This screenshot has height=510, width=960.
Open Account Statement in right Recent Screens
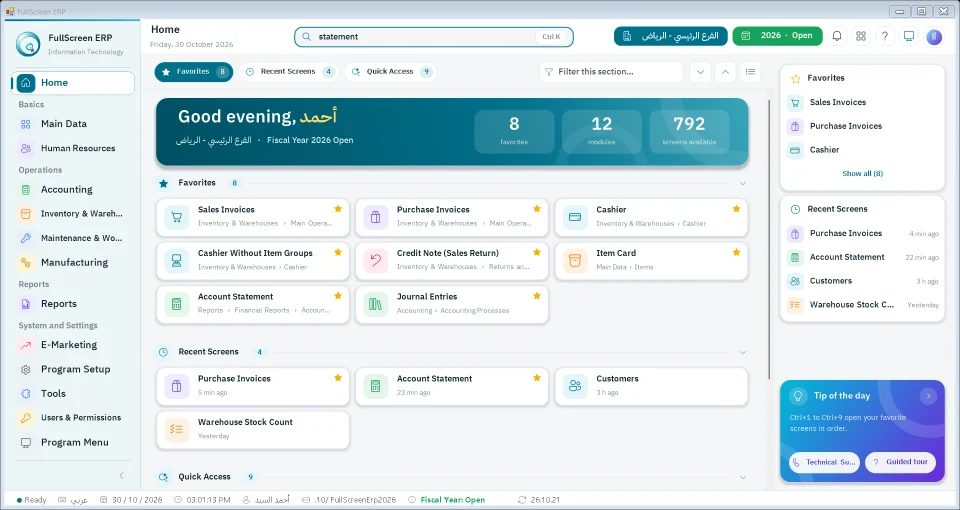(x=862, y=257)
